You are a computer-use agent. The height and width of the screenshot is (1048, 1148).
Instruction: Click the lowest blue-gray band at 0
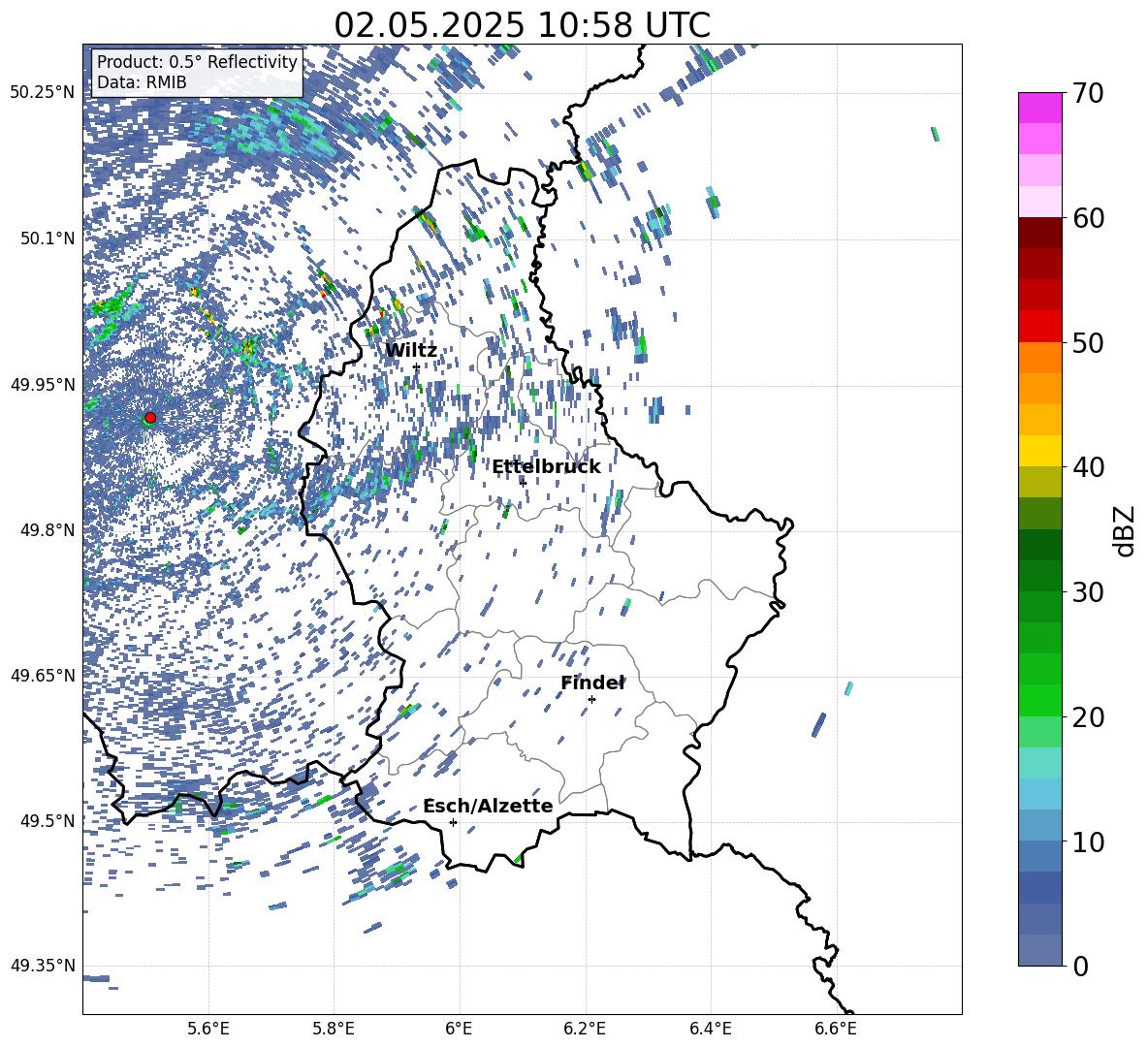[1039, 950]
